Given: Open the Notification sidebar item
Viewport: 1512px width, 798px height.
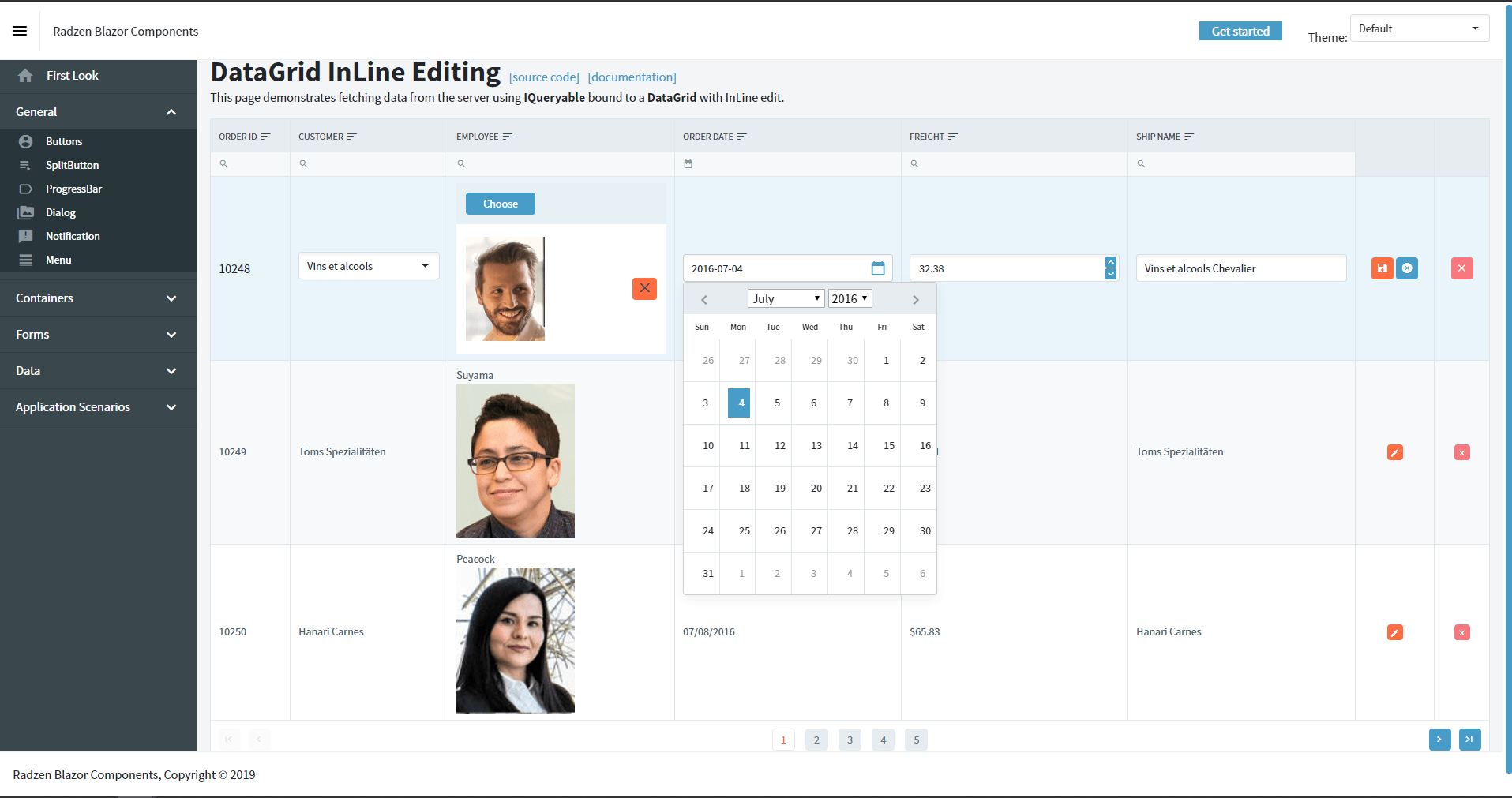Looking at the screenshot, I should [73, 236].
